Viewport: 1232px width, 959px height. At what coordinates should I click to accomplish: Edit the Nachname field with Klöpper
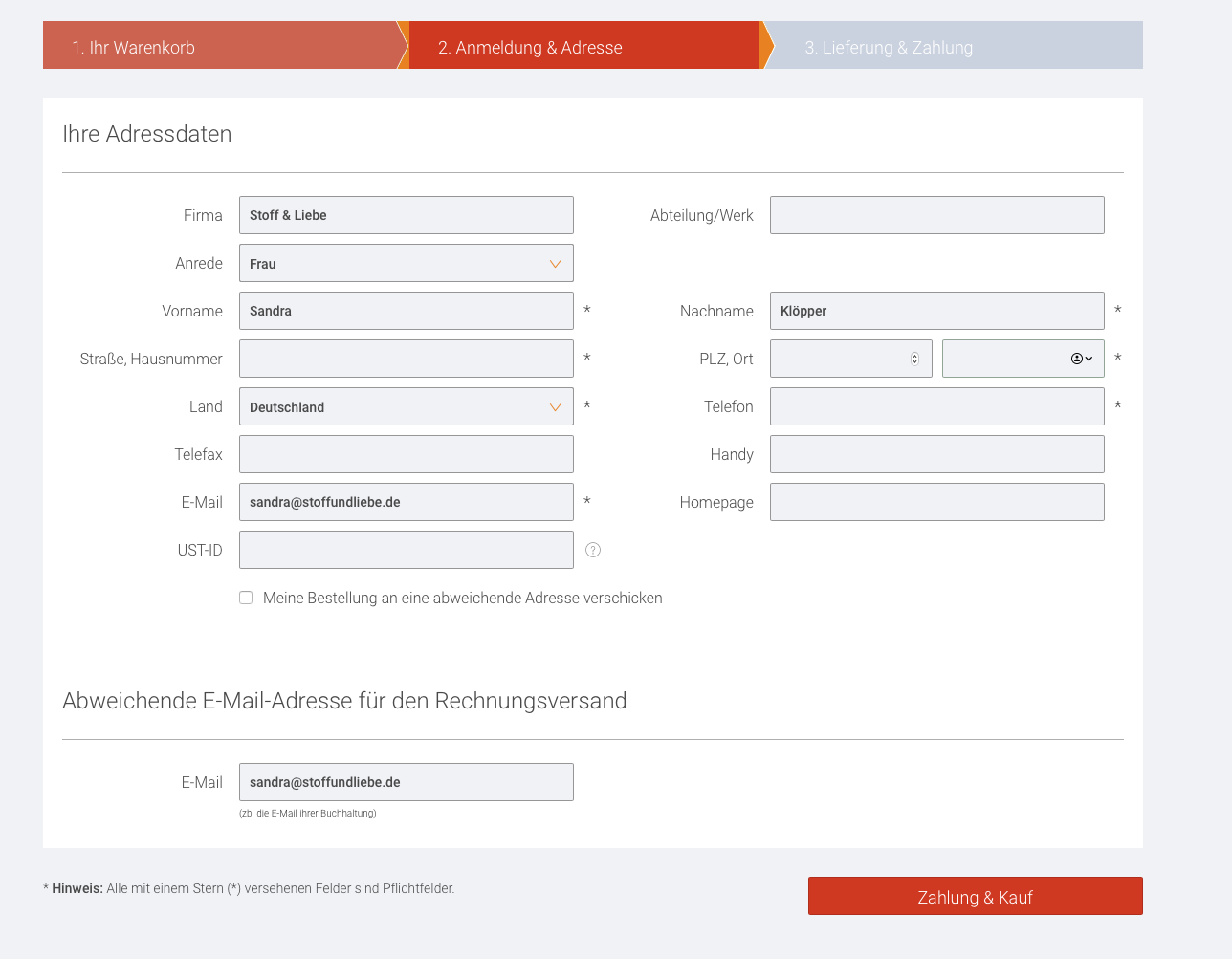tap(936, 311)
